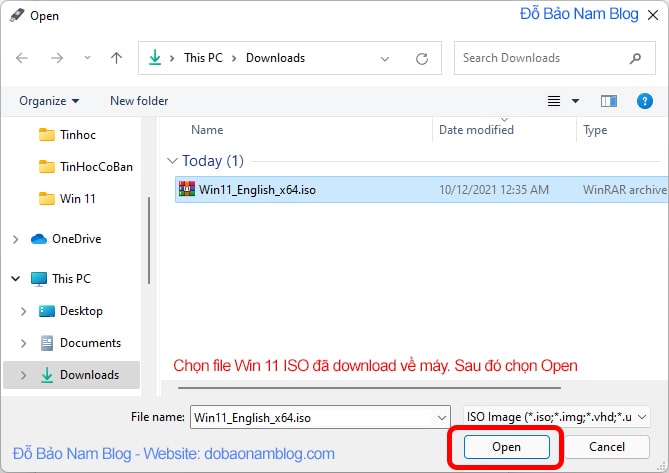This screenshot has width=669, height=473.
Task: Open the view options dropdown arrow
Action: click(x=575, y=101)
